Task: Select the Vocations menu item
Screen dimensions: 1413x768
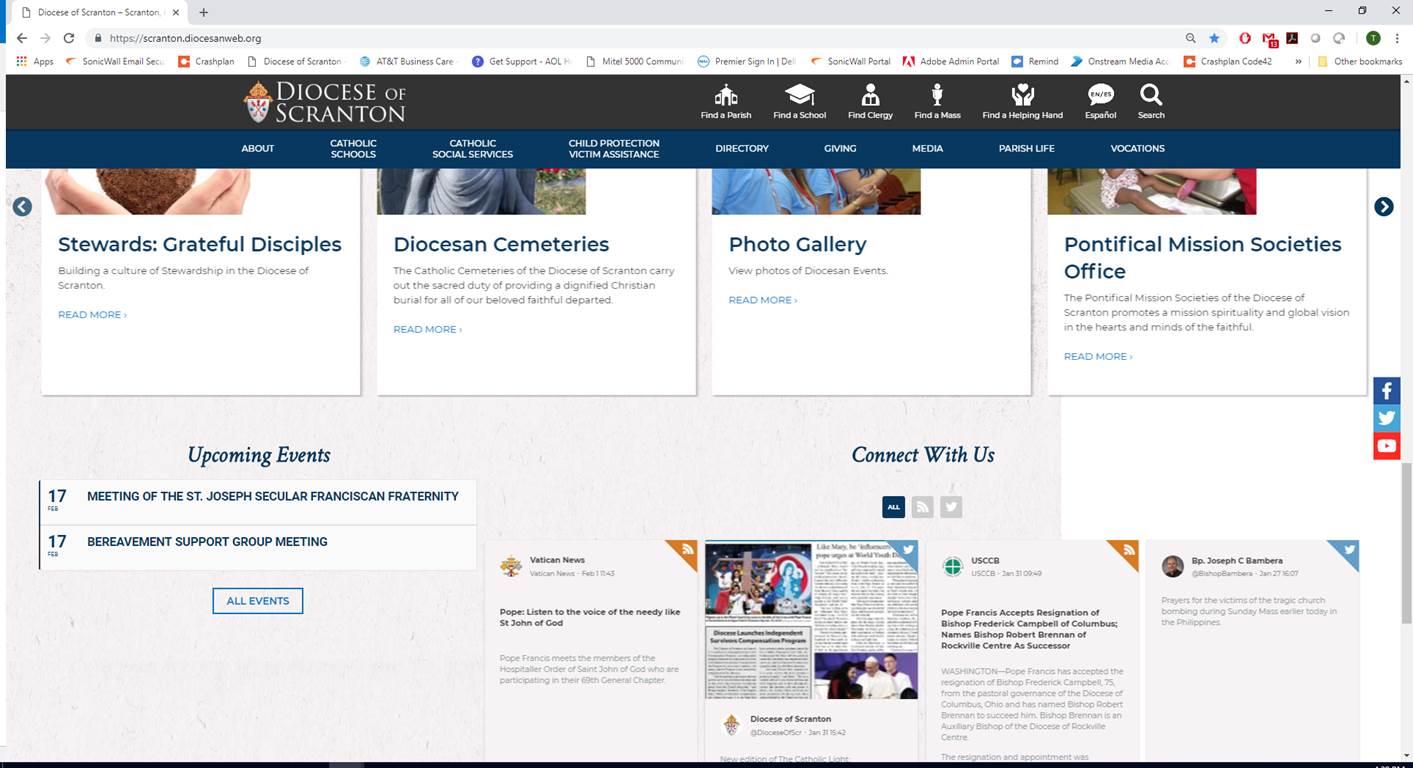Action: tap(1137, 149)
